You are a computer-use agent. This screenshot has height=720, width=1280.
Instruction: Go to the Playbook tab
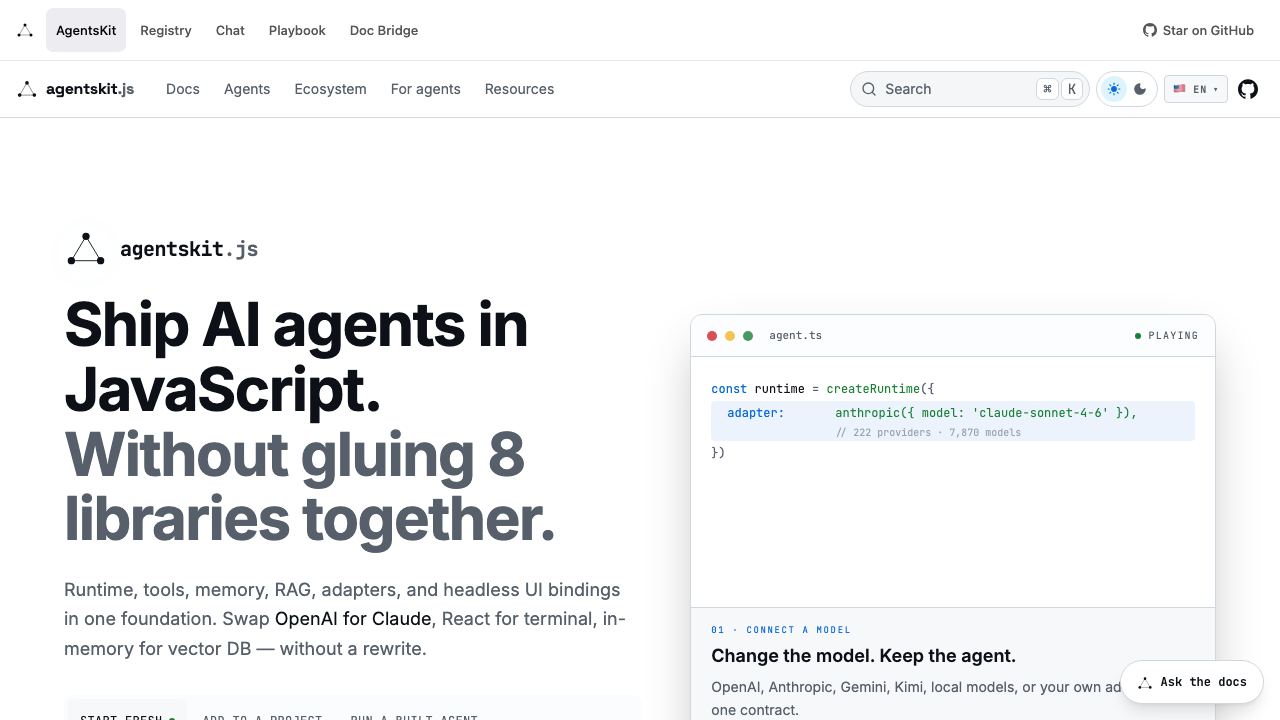pos(297,30)
